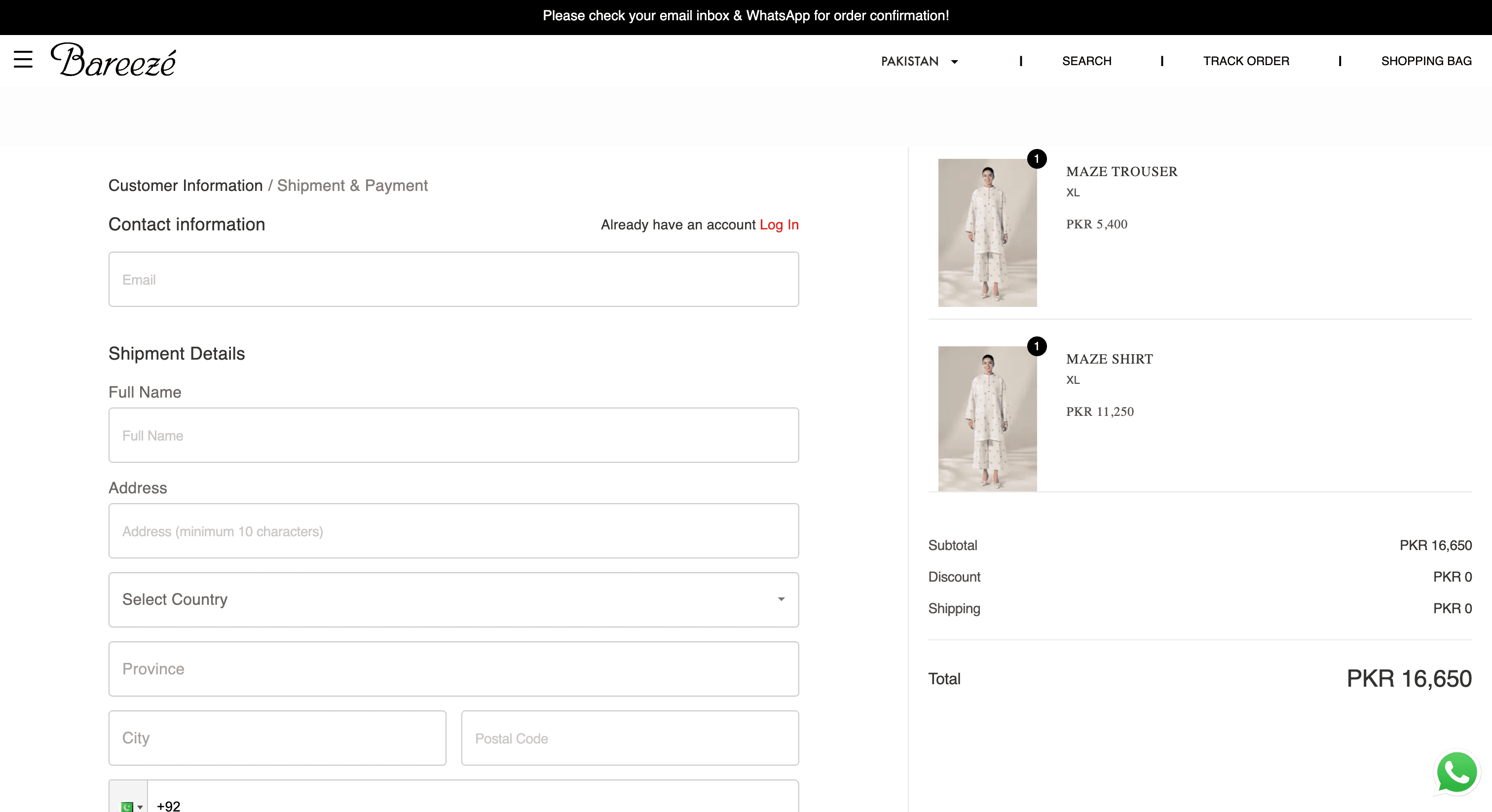The image size is (1492, 812).
Task: Click the quantity badge on Maze Shirt
Action: (x=1037, y=346)
